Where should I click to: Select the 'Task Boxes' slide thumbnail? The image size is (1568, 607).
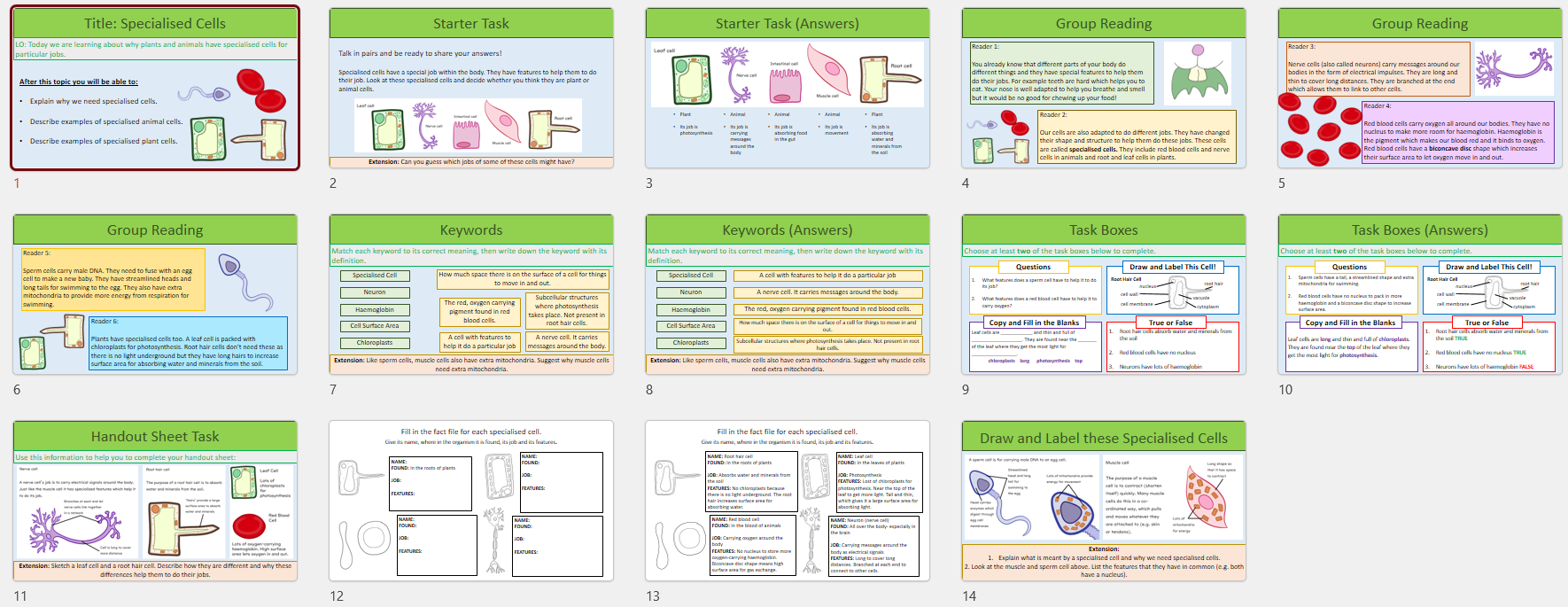[x=1103, y=295]
